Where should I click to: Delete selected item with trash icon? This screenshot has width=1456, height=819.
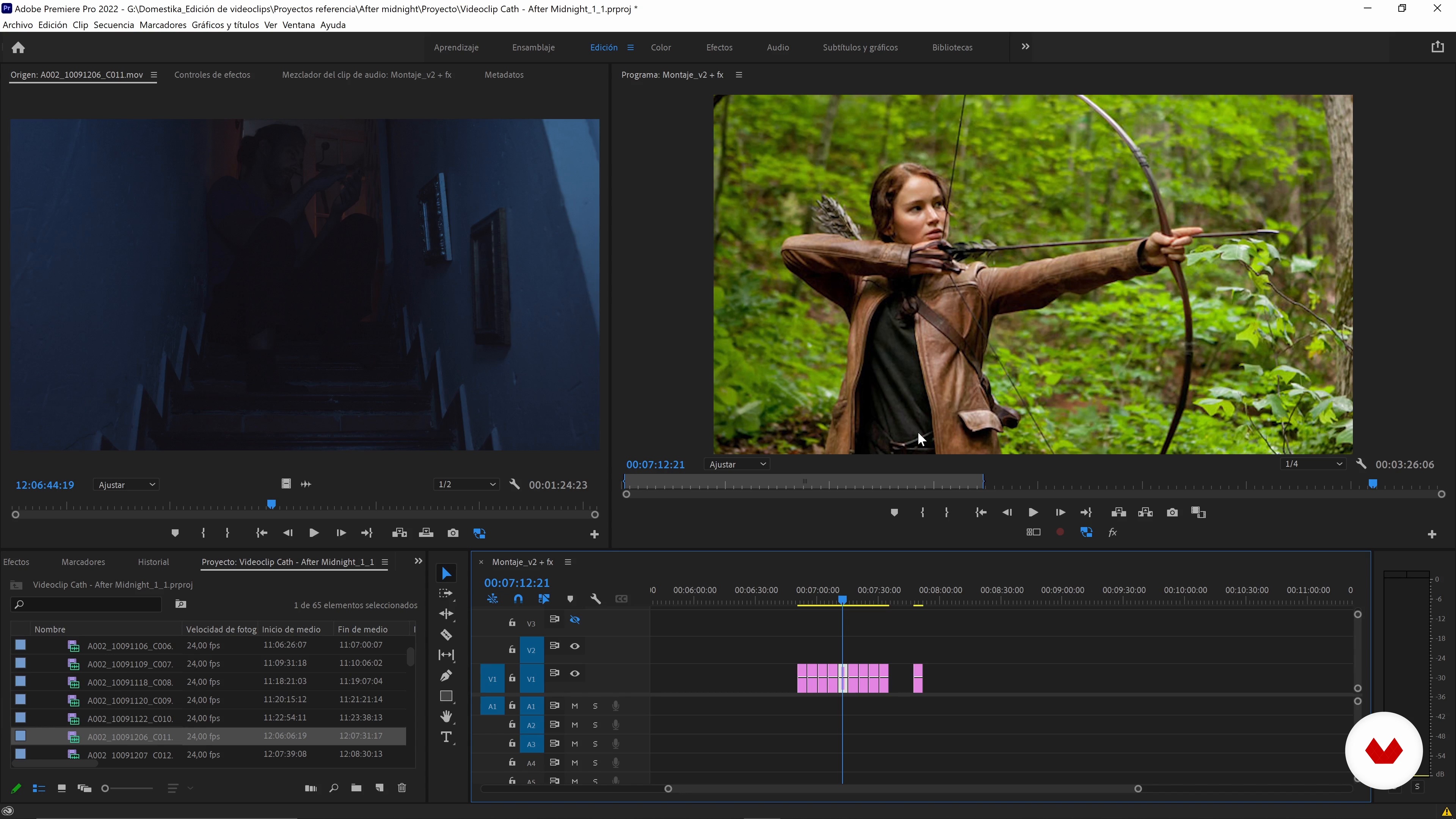click(402, 788)
